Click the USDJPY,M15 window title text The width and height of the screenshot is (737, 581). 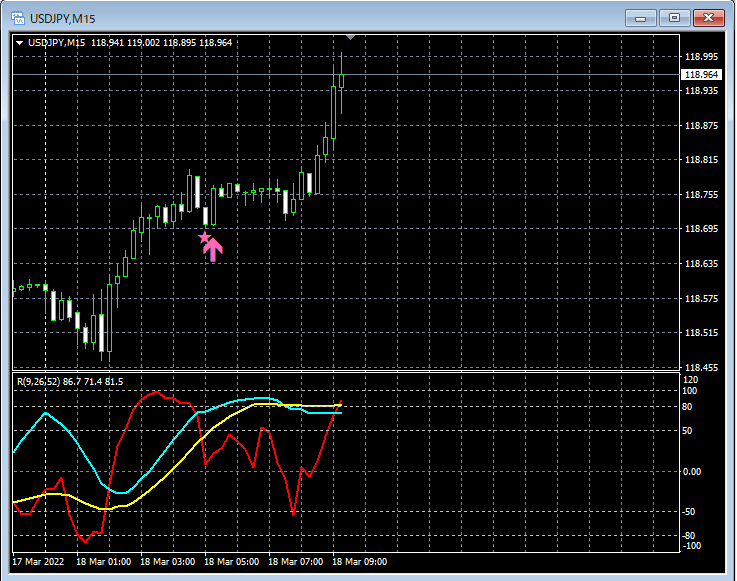63,19
